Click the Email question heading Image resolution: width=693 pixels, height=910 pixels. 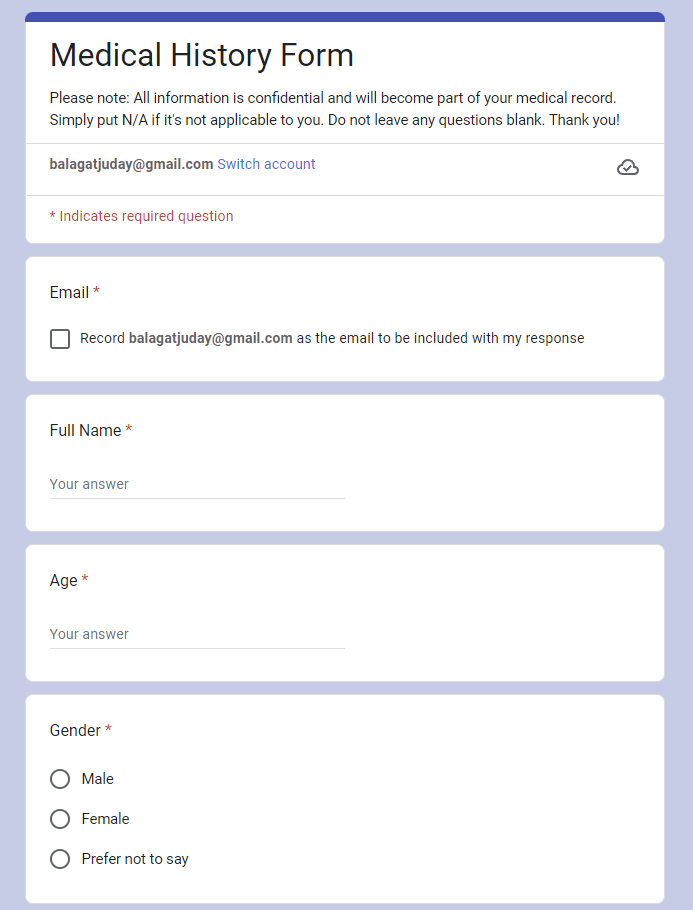(x=69, y=293)
